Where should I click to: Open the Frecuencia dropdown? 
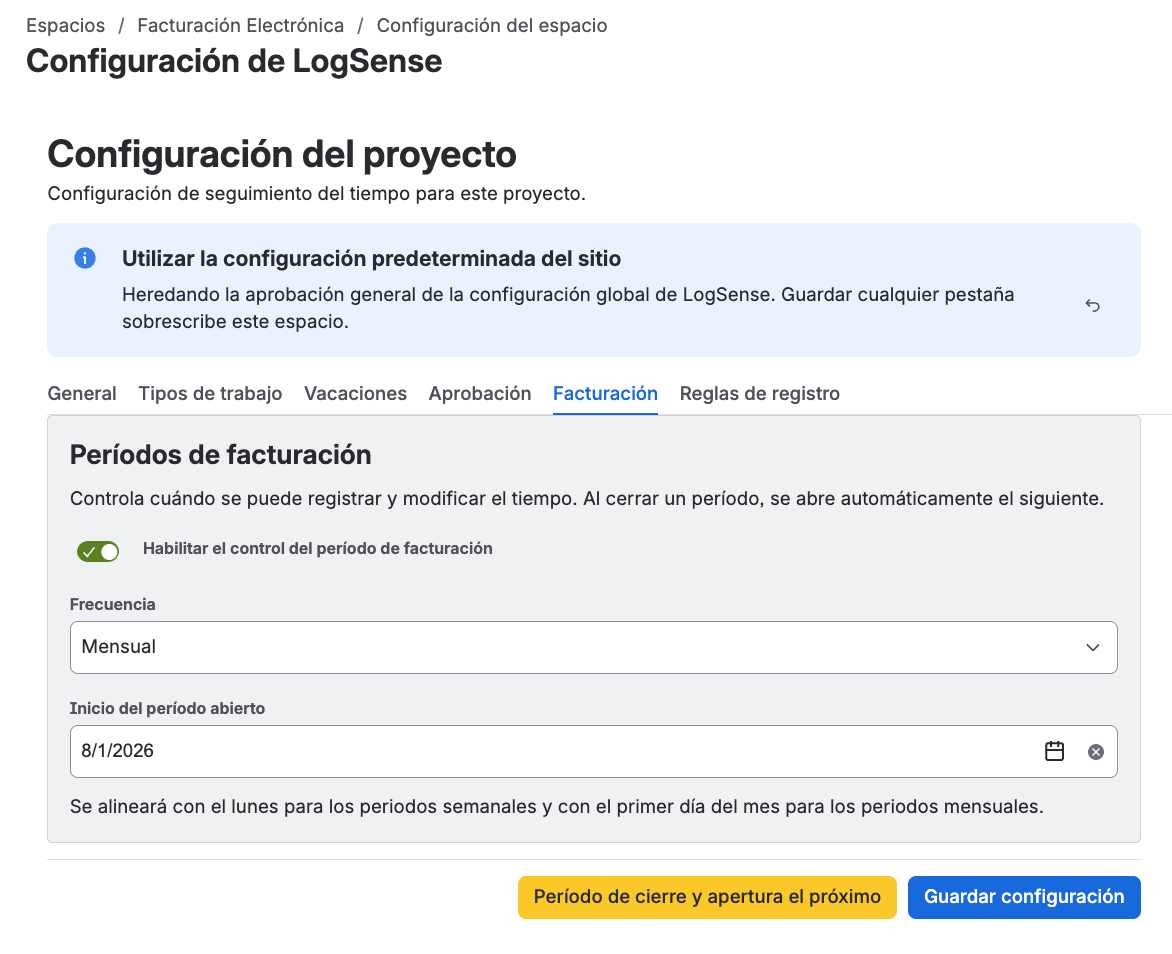tap(593, 647)
